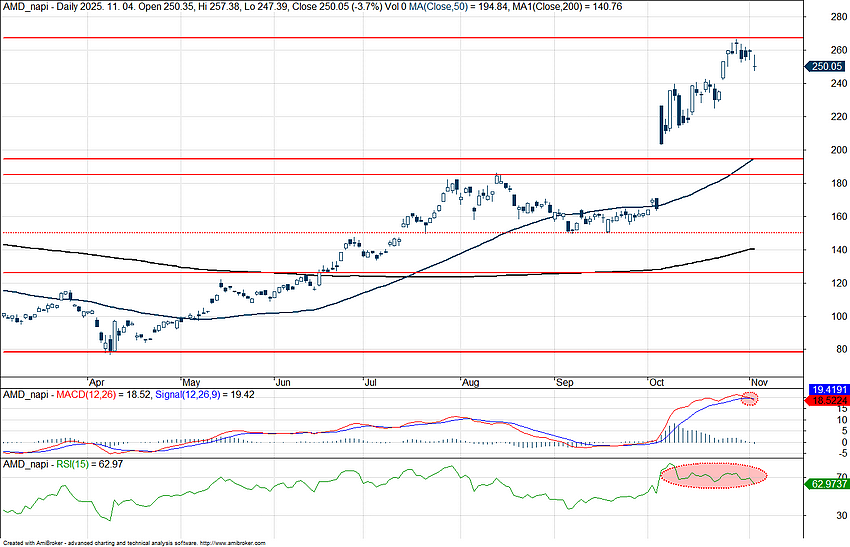The height and width of the screenshot is (547, 850).
Task: Click the AMD_napi chart title at top
Action: [25, 6]
